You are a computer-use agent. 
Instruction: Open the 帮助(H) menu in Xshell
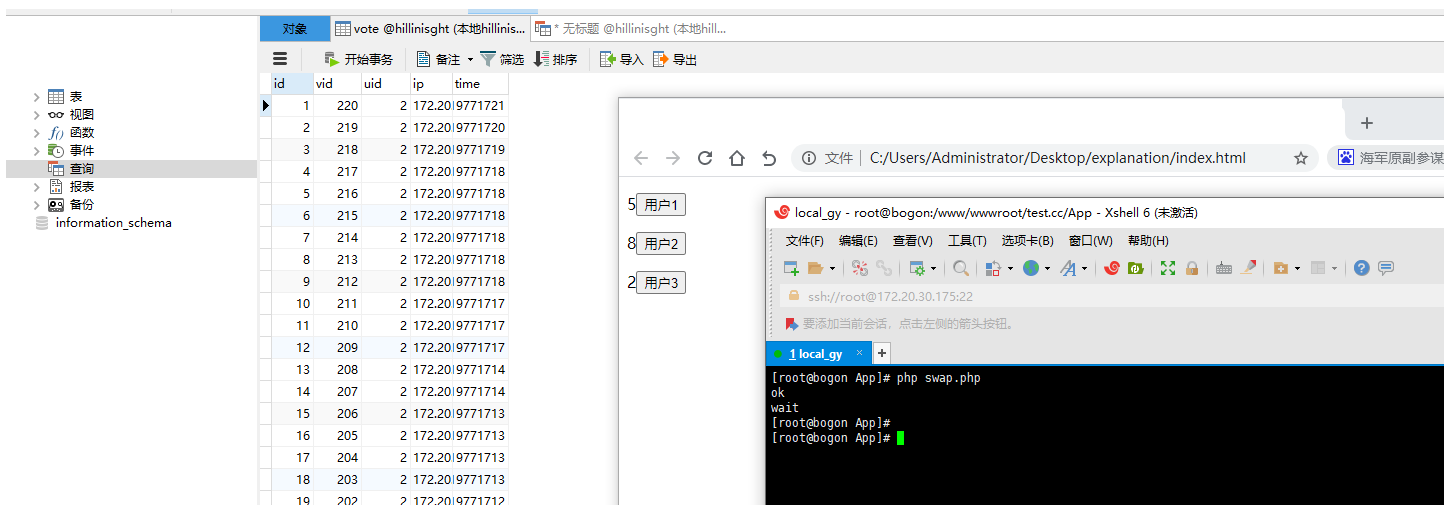1148,241
